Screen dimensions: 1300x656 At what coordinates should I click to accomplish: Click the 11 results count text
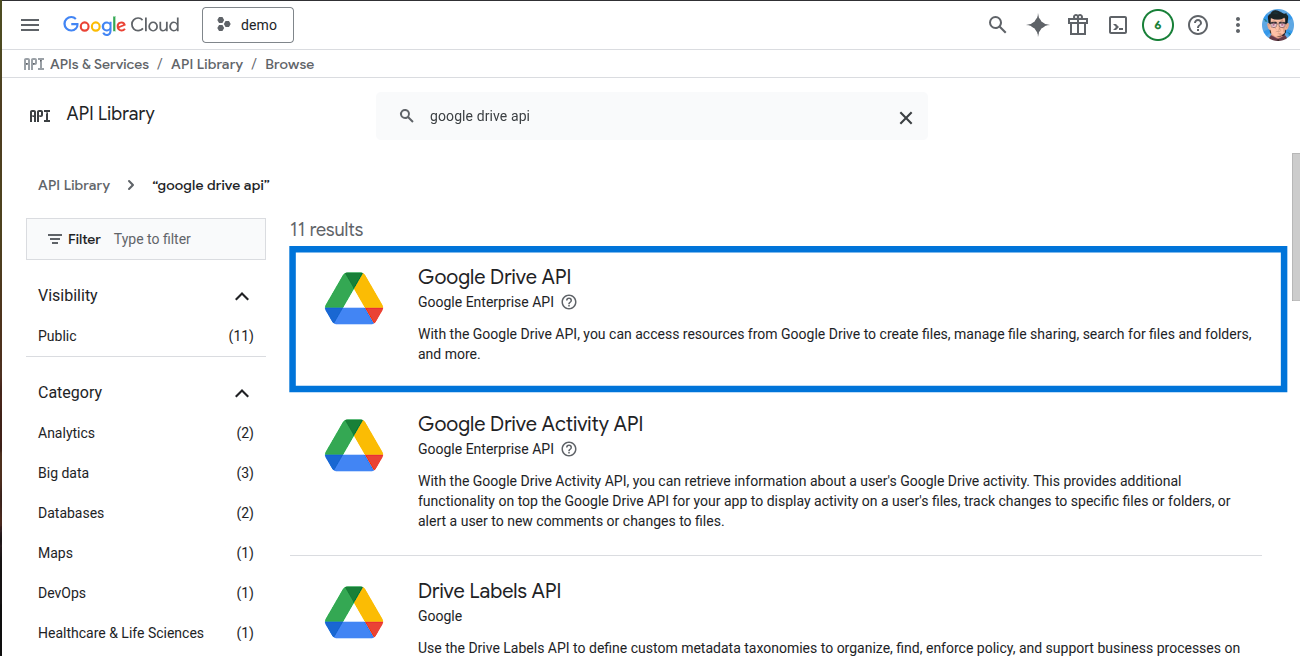point(327,229)
